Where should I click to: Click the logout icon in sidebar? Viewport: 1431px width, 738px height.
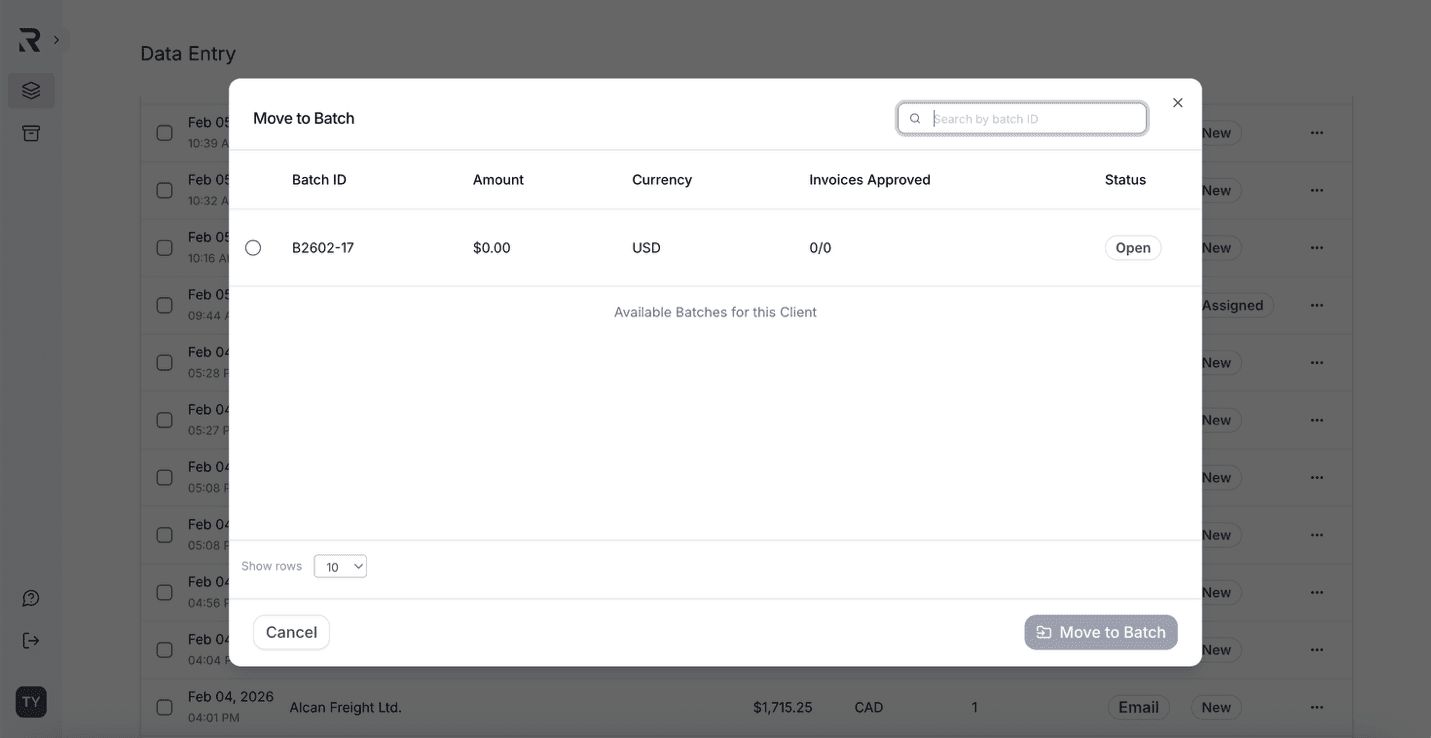pyautogui.click(x=31, y=640)
